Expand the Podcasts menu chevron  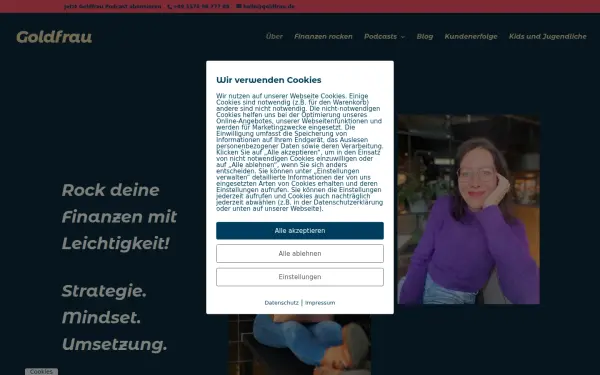(403, 37)
